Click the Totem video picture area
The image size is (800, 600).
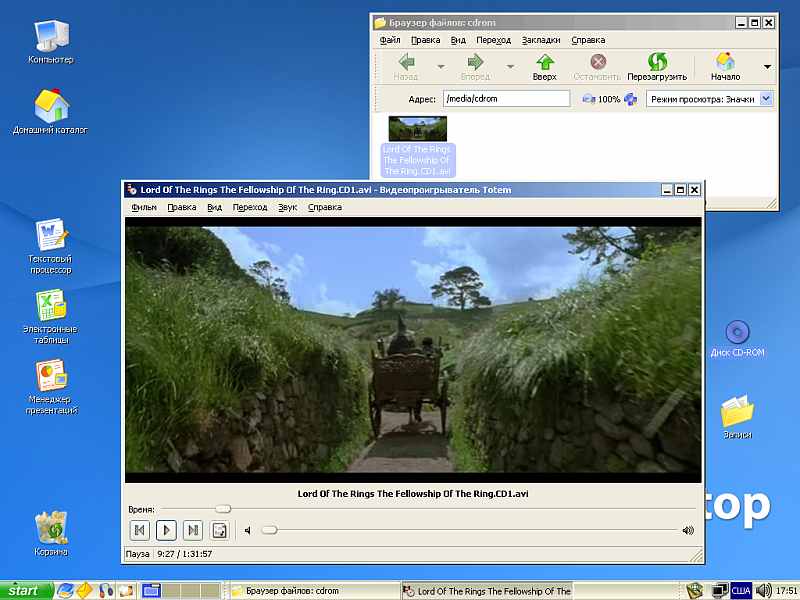413,350
